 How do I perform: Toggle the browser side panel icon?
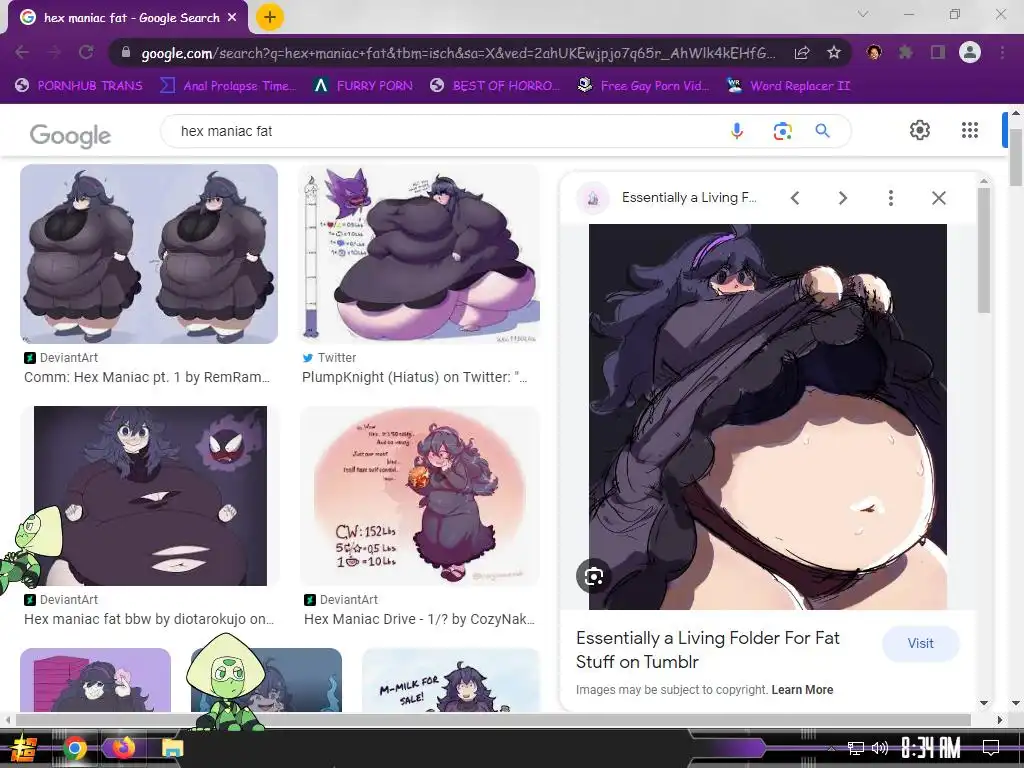click(938, 52)
